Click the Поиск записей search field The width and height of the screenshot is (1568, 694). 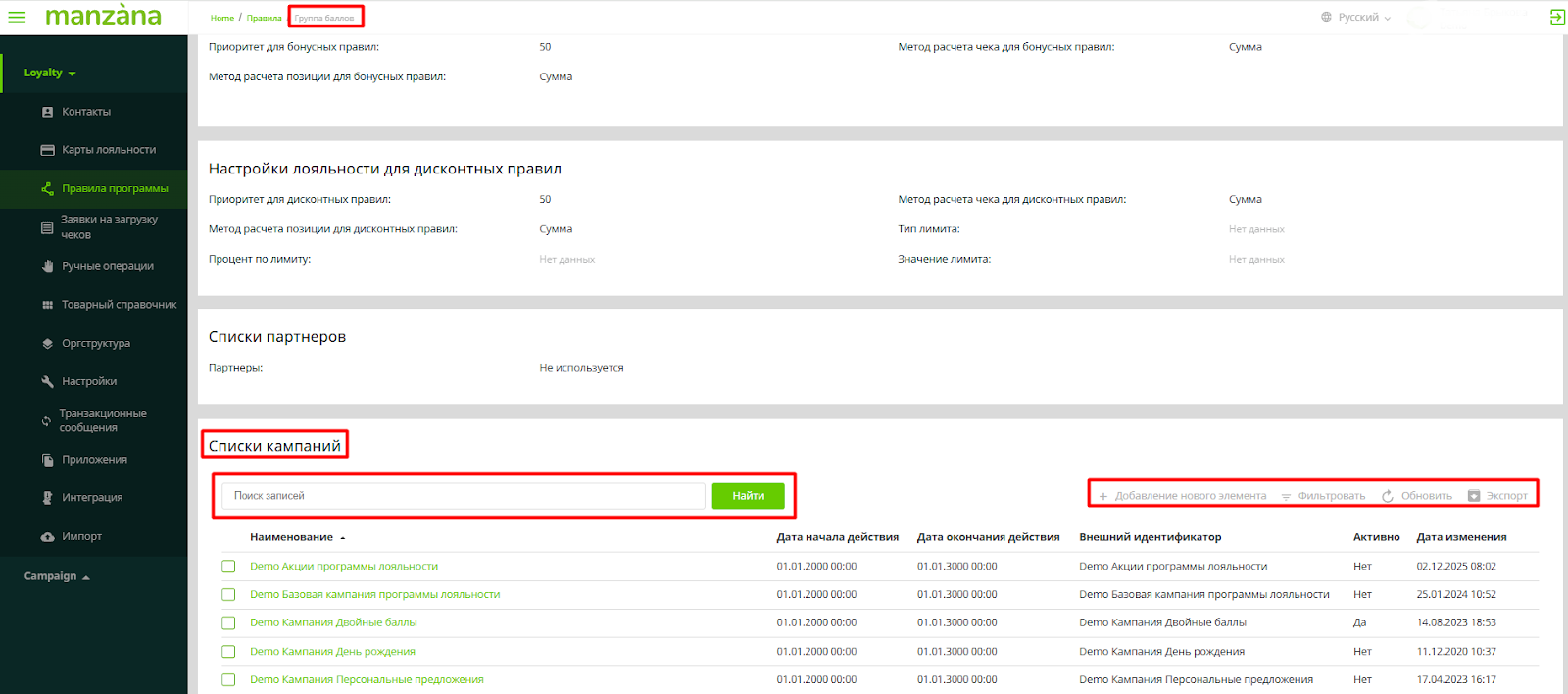pos(463,496)
